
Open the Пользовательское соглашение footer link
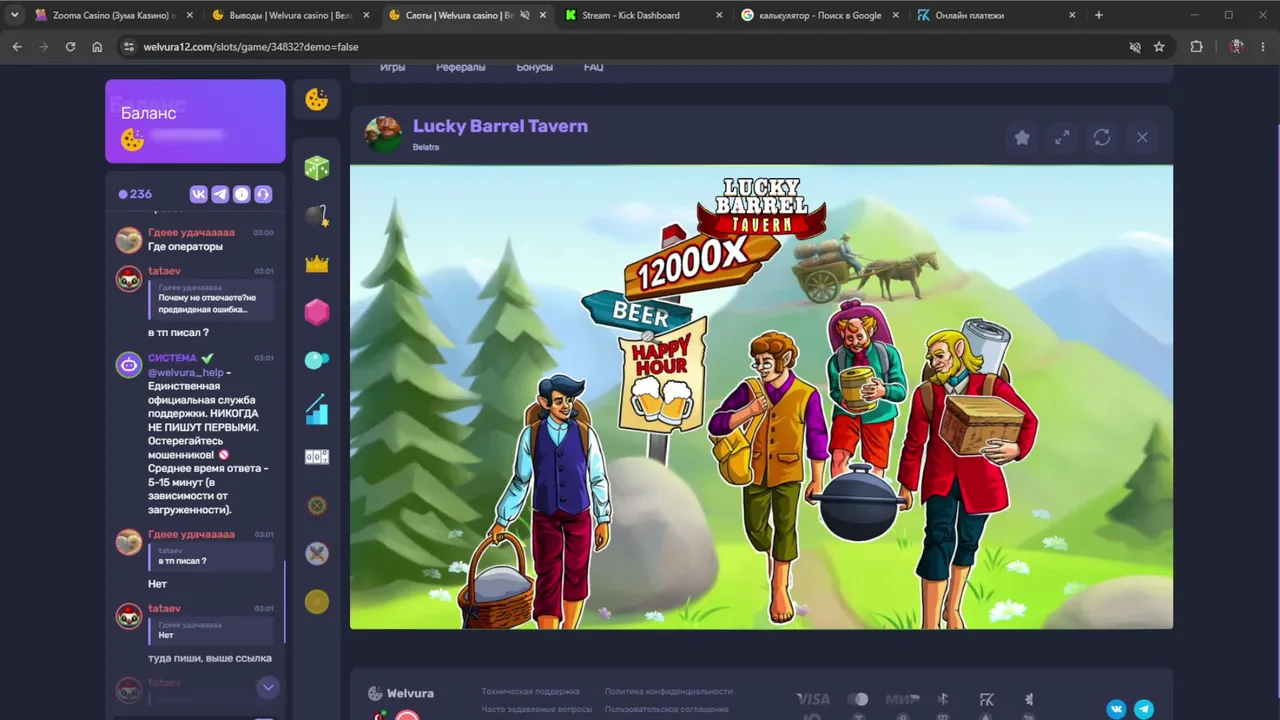click(x=666, y=709)
